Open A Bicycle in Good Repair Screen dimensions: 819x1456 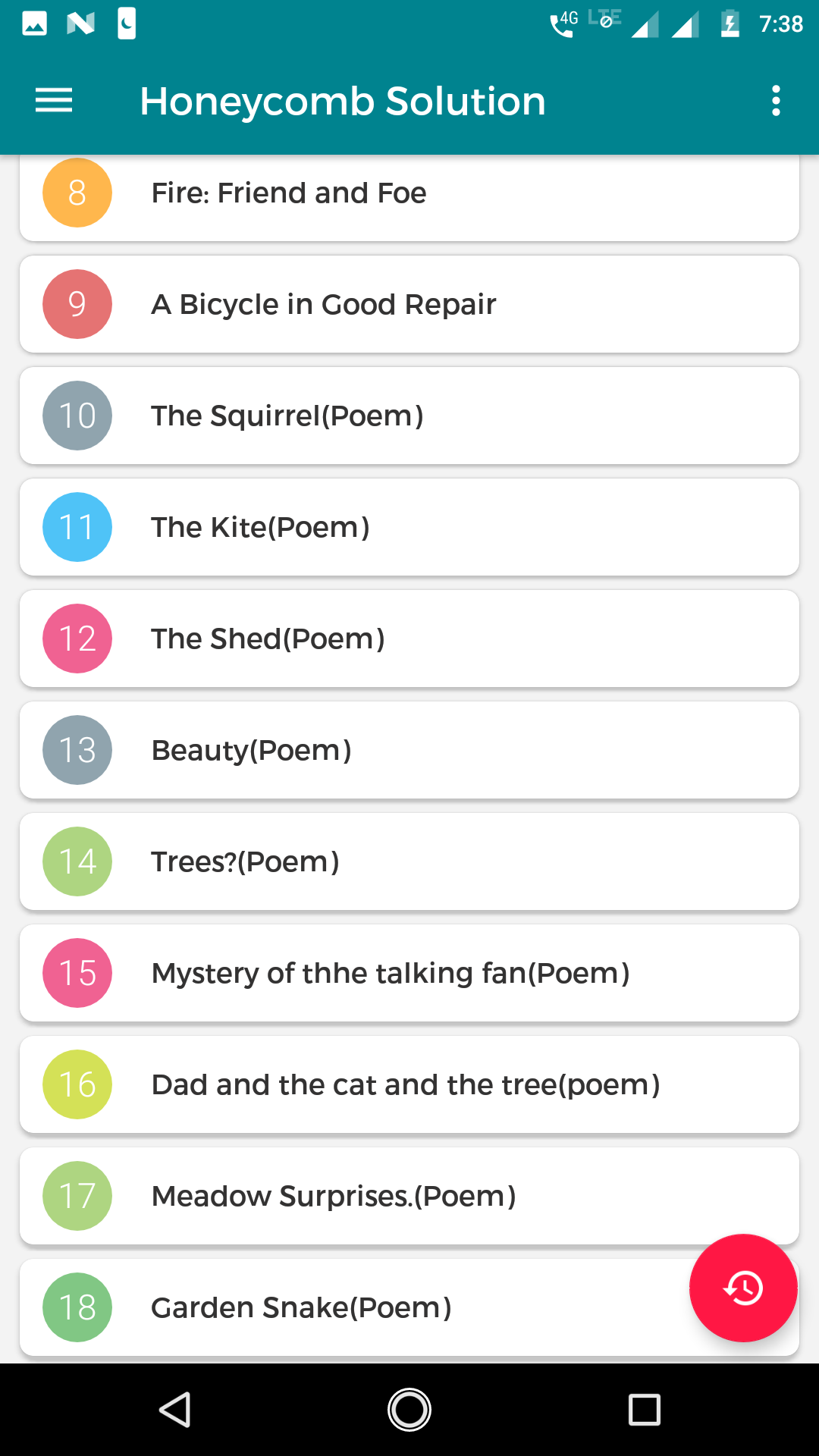pyautogui.click(x=324, y=305)
